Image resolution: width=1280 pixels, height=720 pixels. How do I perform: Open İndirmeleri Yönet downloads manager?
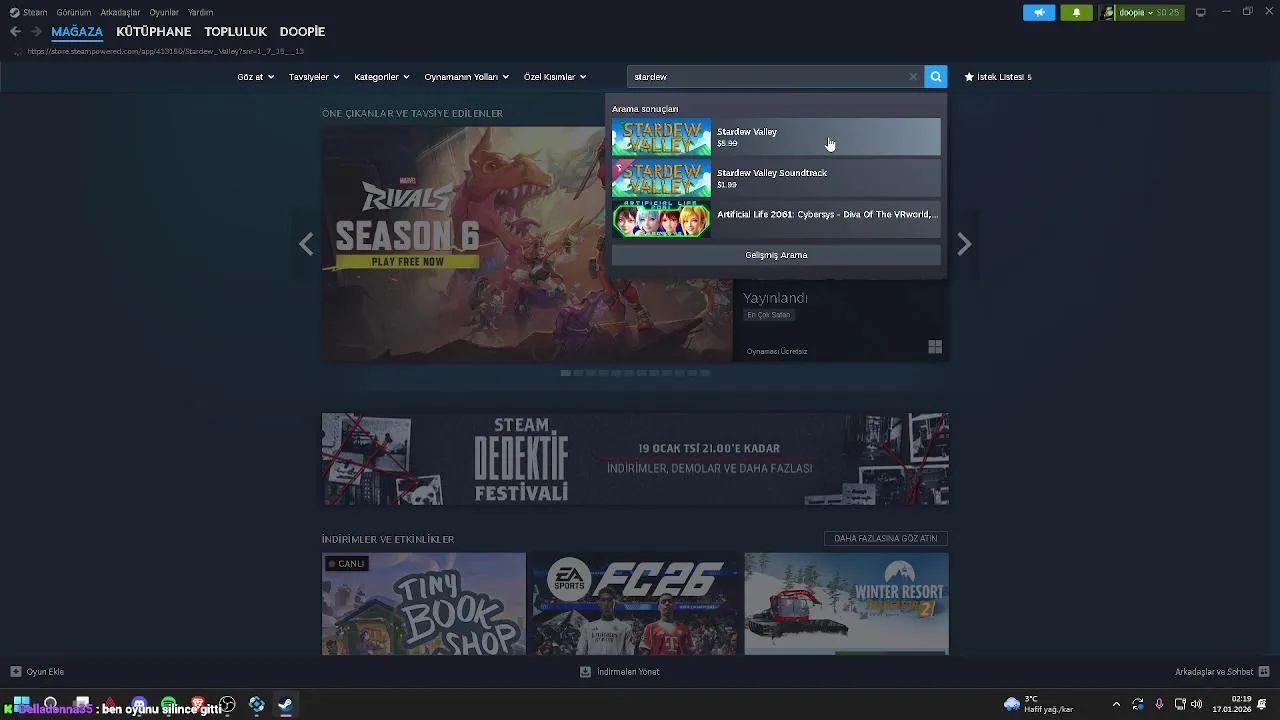(x=620, y=672)
